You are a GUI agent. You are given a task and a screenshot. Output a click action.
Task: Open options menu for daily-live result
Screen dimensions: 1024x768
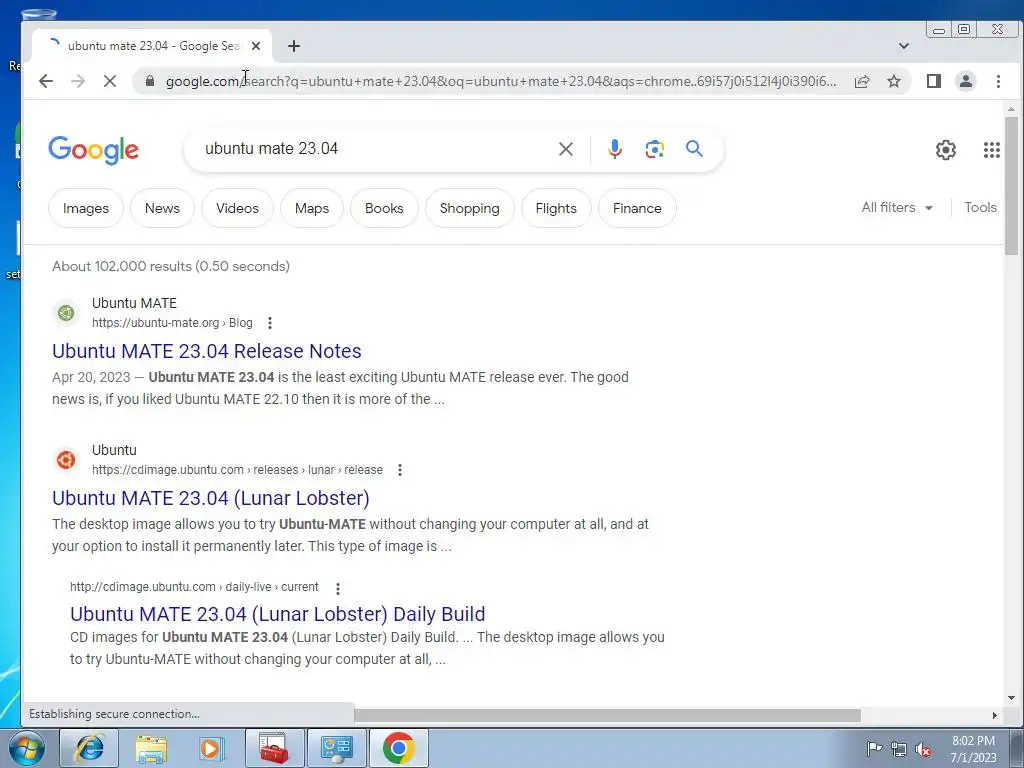click(x=338, y=588)
